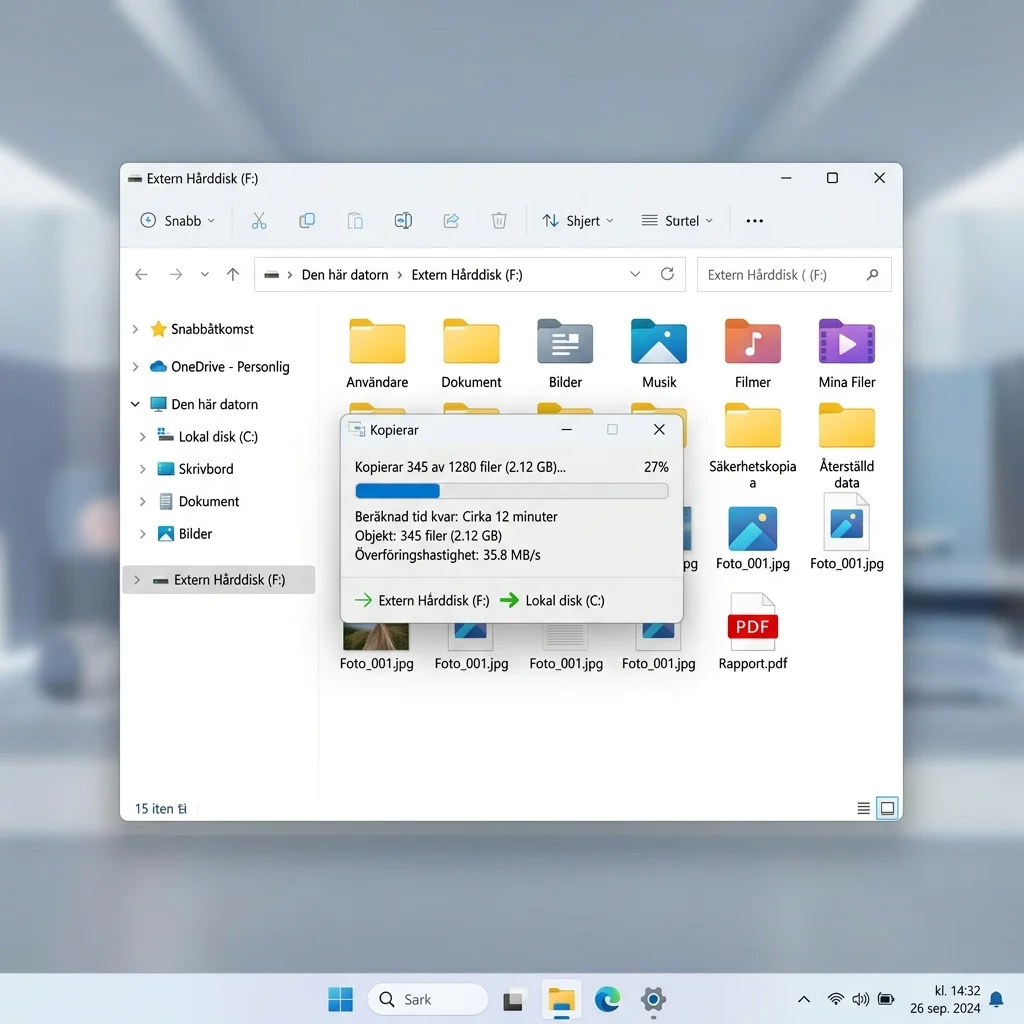1024x1024 pixels.
Task: Open the Shjert sort dropdown
Action: [x=578, y=221]
